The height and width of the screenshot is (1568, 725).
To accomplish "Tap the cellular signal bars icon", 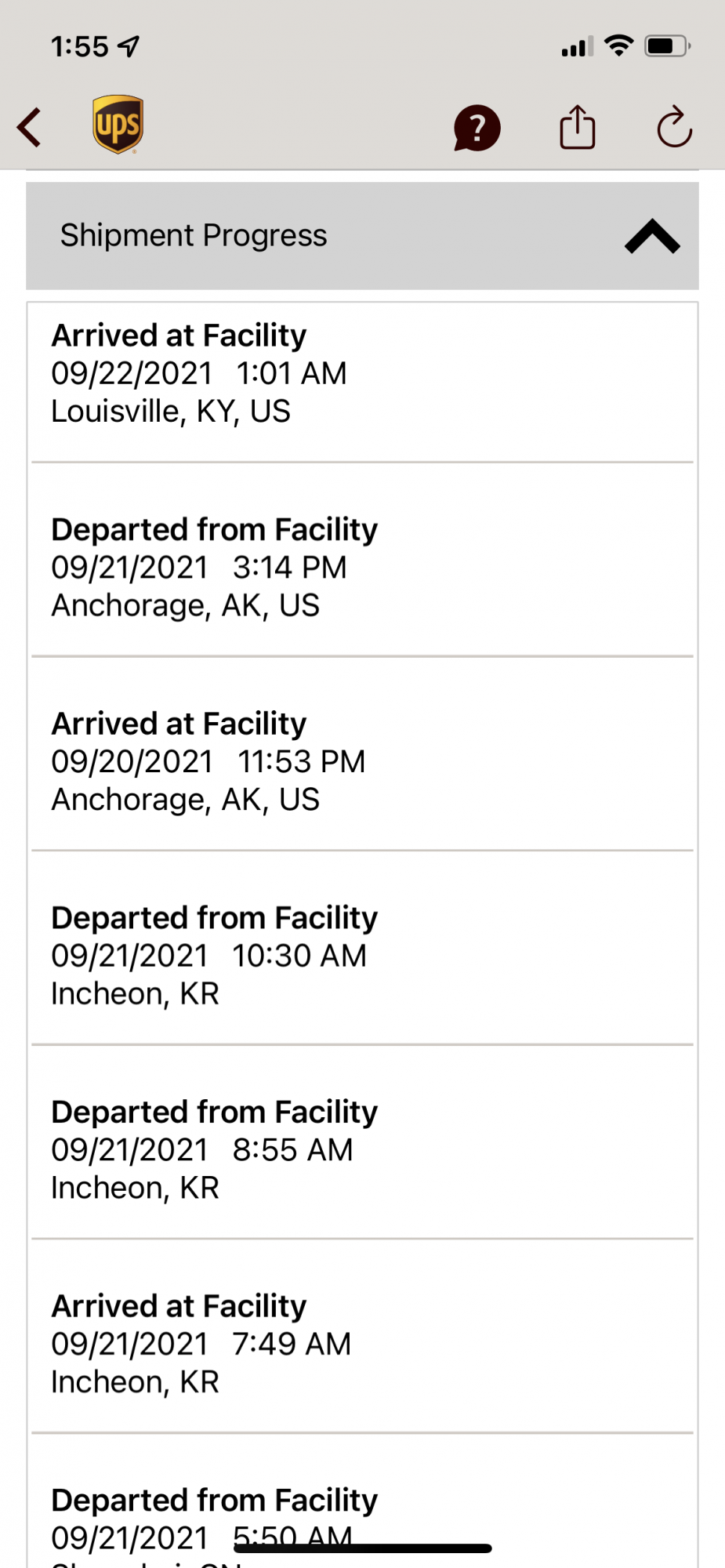I will [x=577, y=47].
